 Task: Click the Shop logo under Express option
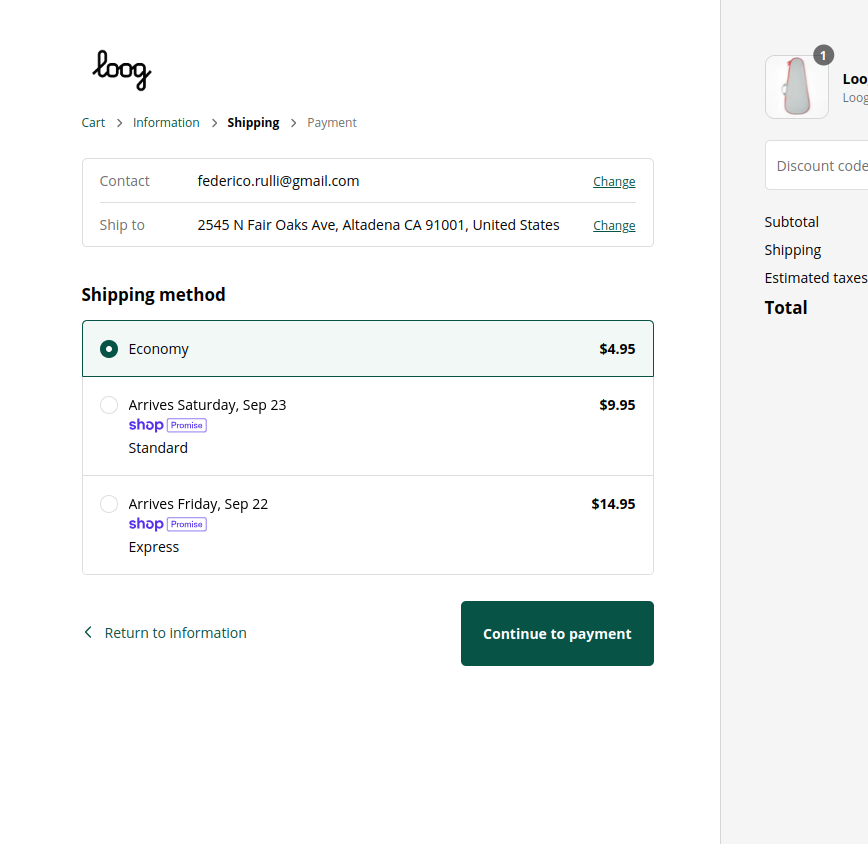146,524
